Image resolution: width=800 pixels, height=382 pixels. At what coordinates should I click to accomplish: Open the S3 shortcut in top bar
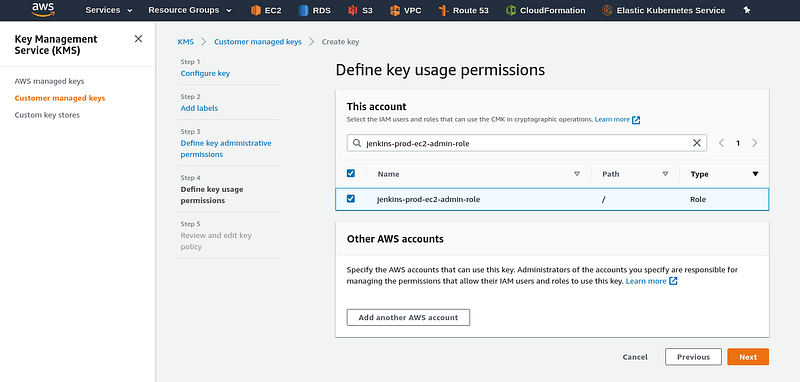click(360, 10)
